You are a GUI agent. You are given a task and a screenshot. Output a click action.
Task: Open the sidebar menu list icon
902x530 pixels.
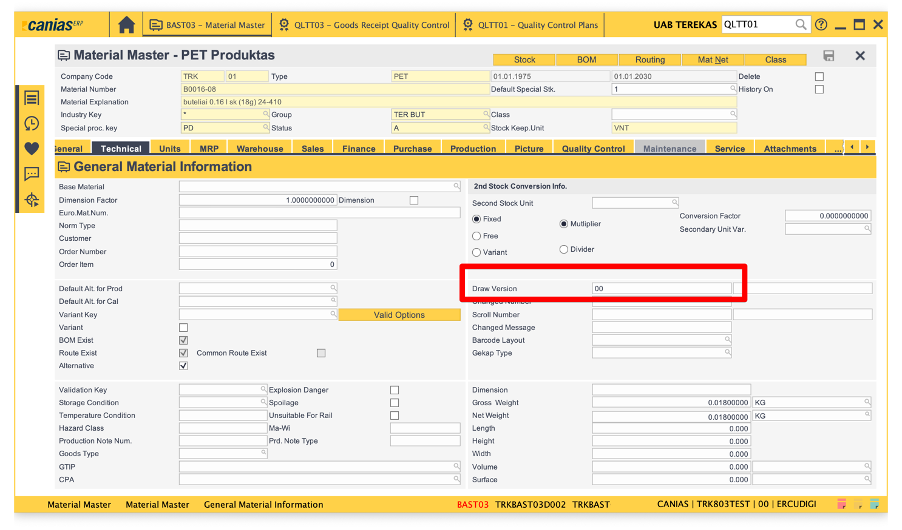click(x=32, y=98)
